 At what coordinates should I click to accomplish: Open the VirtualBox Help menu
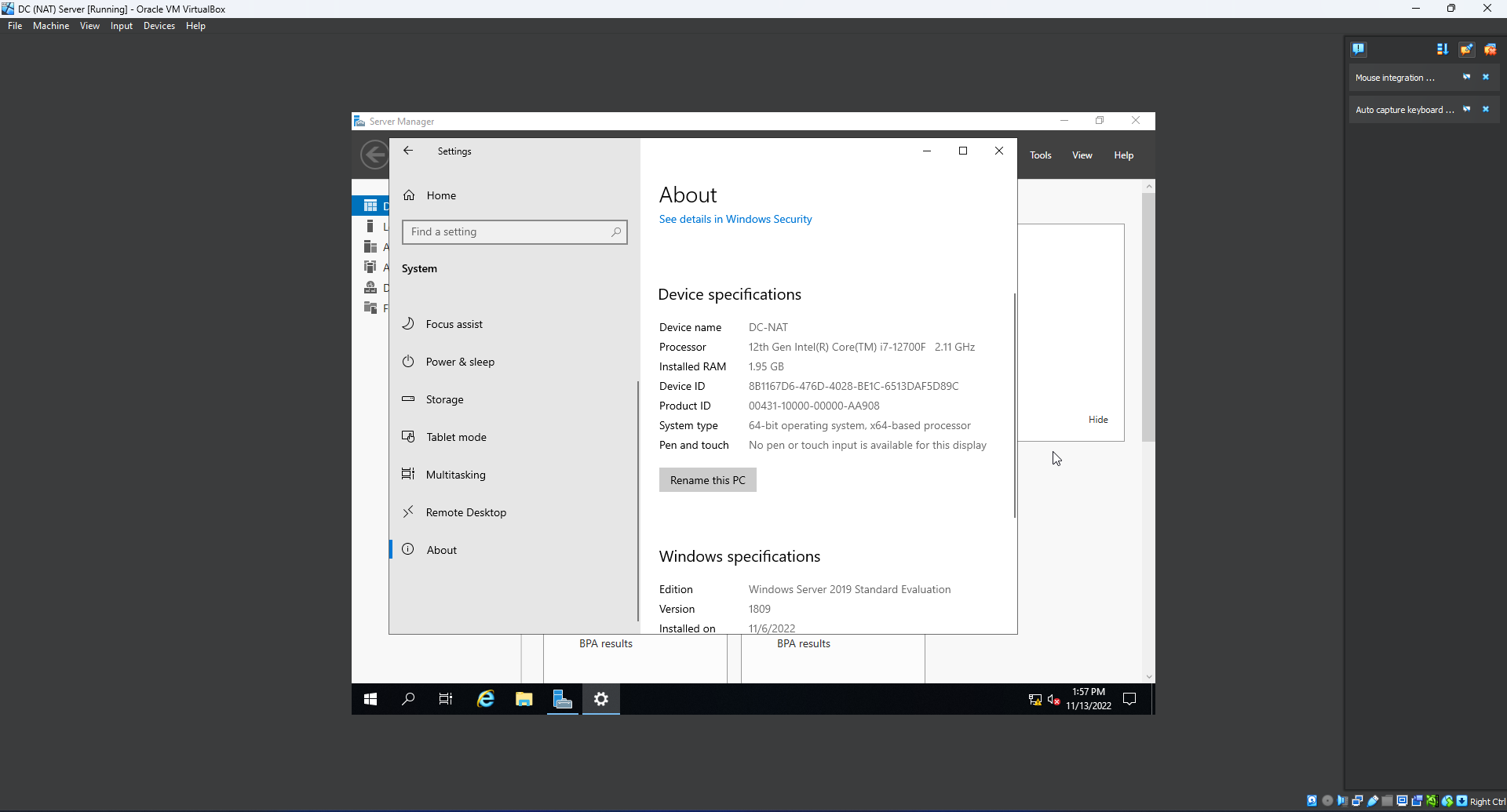point(195,26)
